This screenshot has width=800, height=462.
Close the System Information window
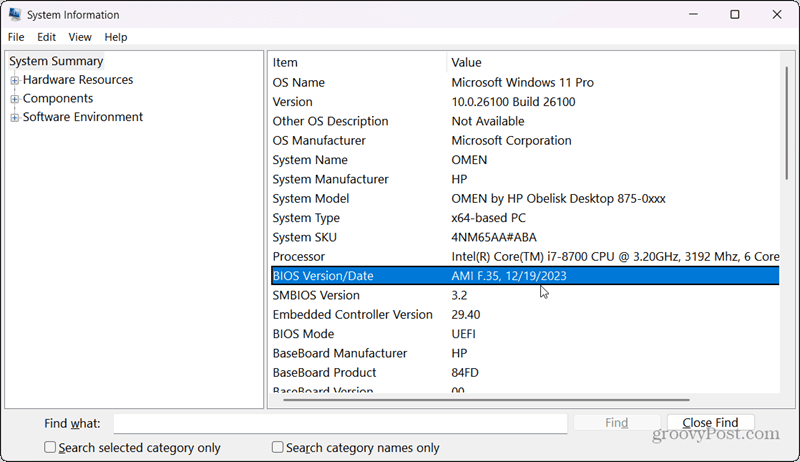[x=777, y=14]
